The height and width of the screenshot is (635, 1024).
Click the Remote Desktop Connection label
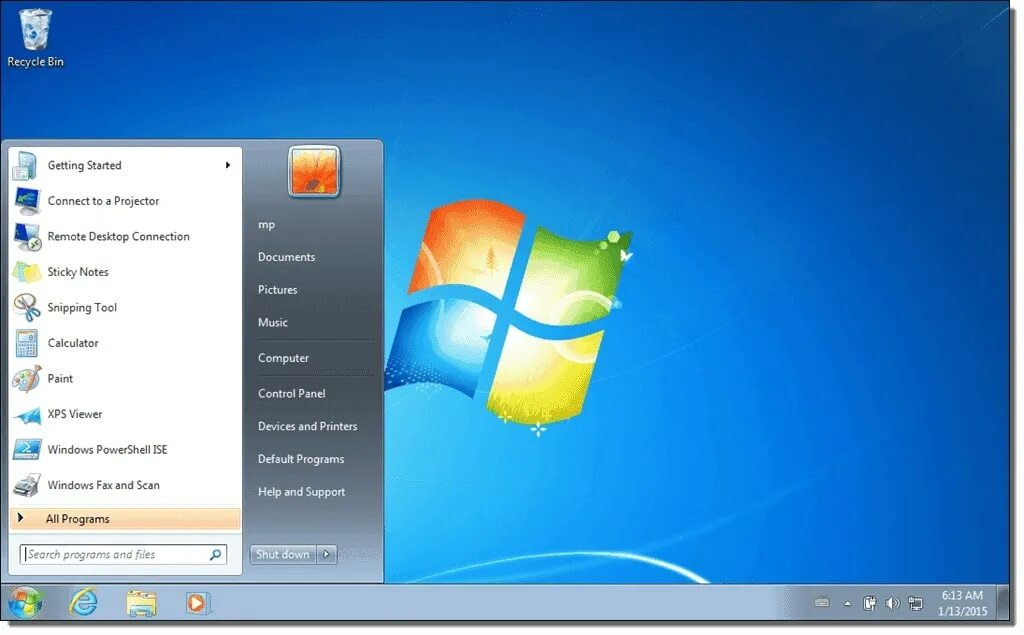[118, 236]
